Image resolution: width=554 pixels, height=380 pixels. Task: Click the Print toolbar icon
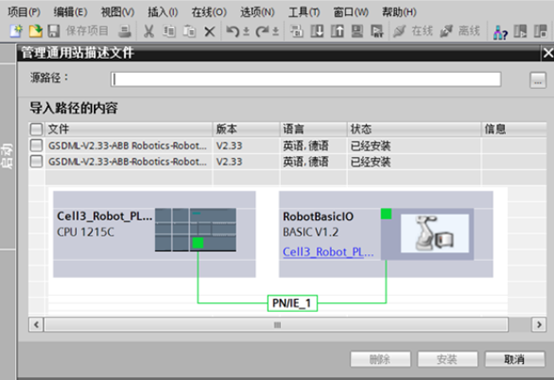[125, 31]
